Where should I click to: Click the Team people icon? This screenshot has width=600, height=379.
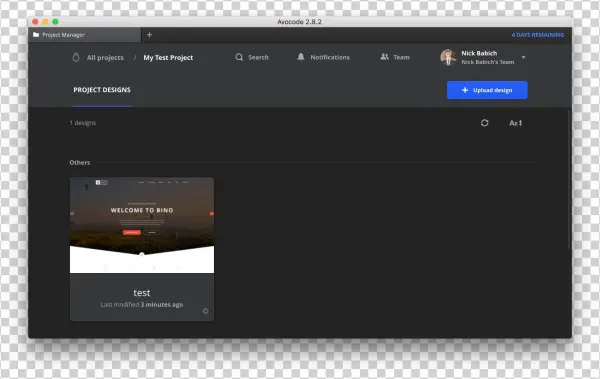click(x=385, y=57)
